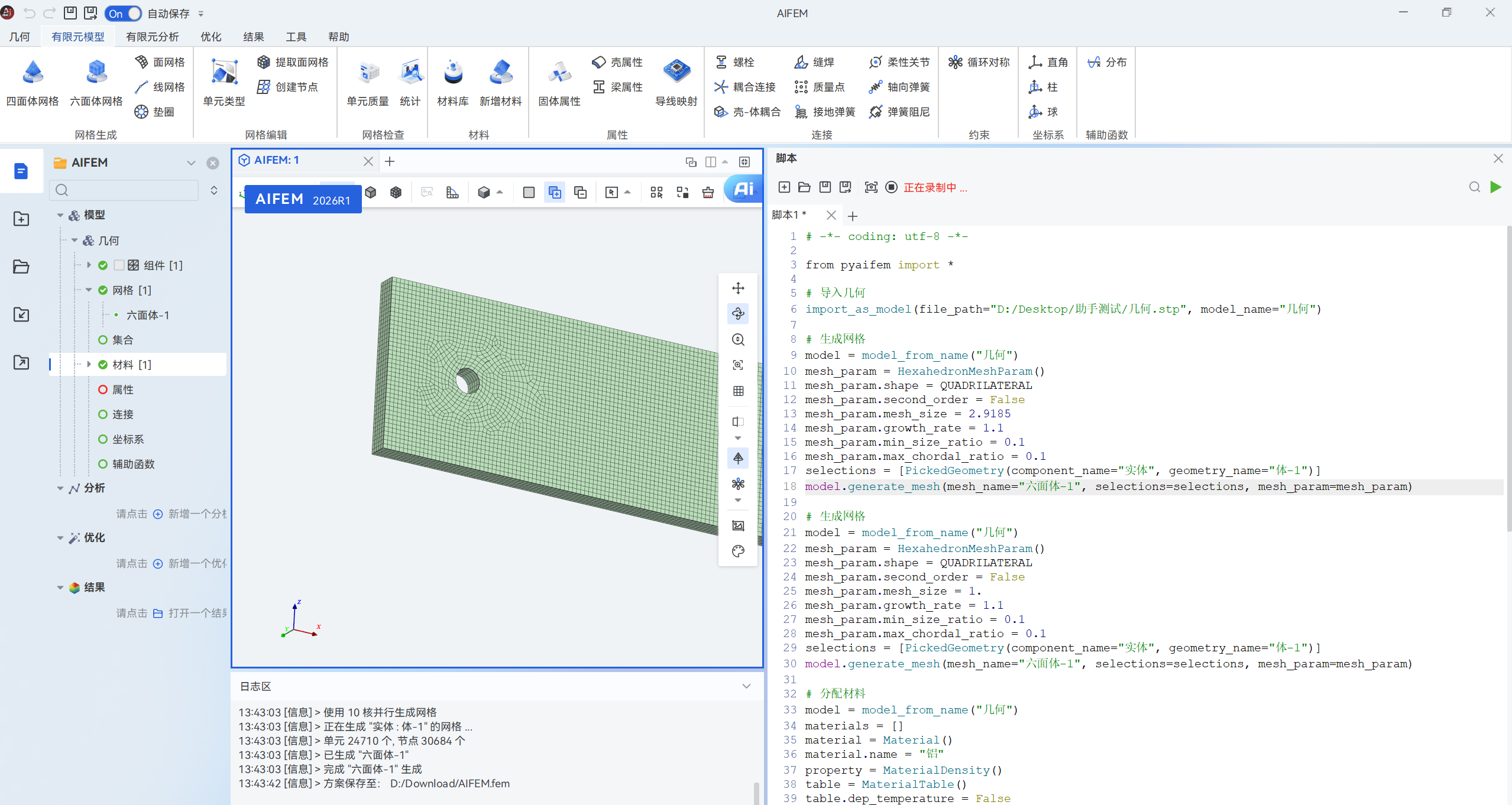Select 梁属性 beam property
This screenshot has height=805, width=1512.
617,87
